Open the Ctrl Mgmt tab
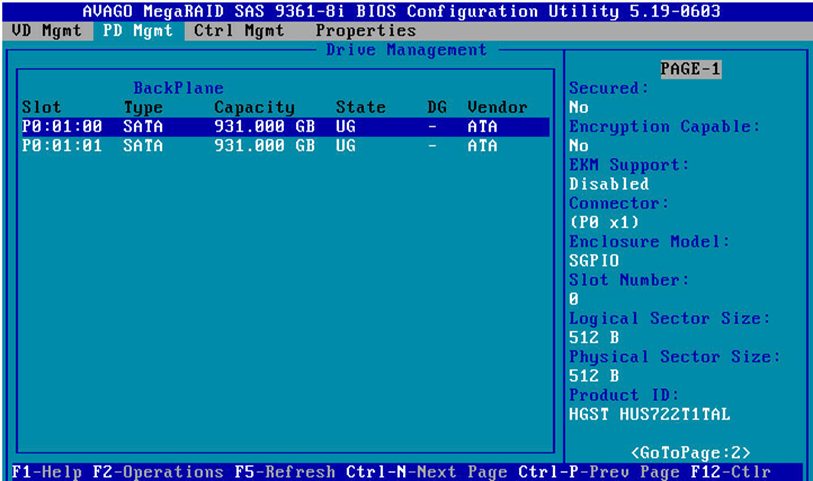The image size is (813, 481). click(239, 31)
